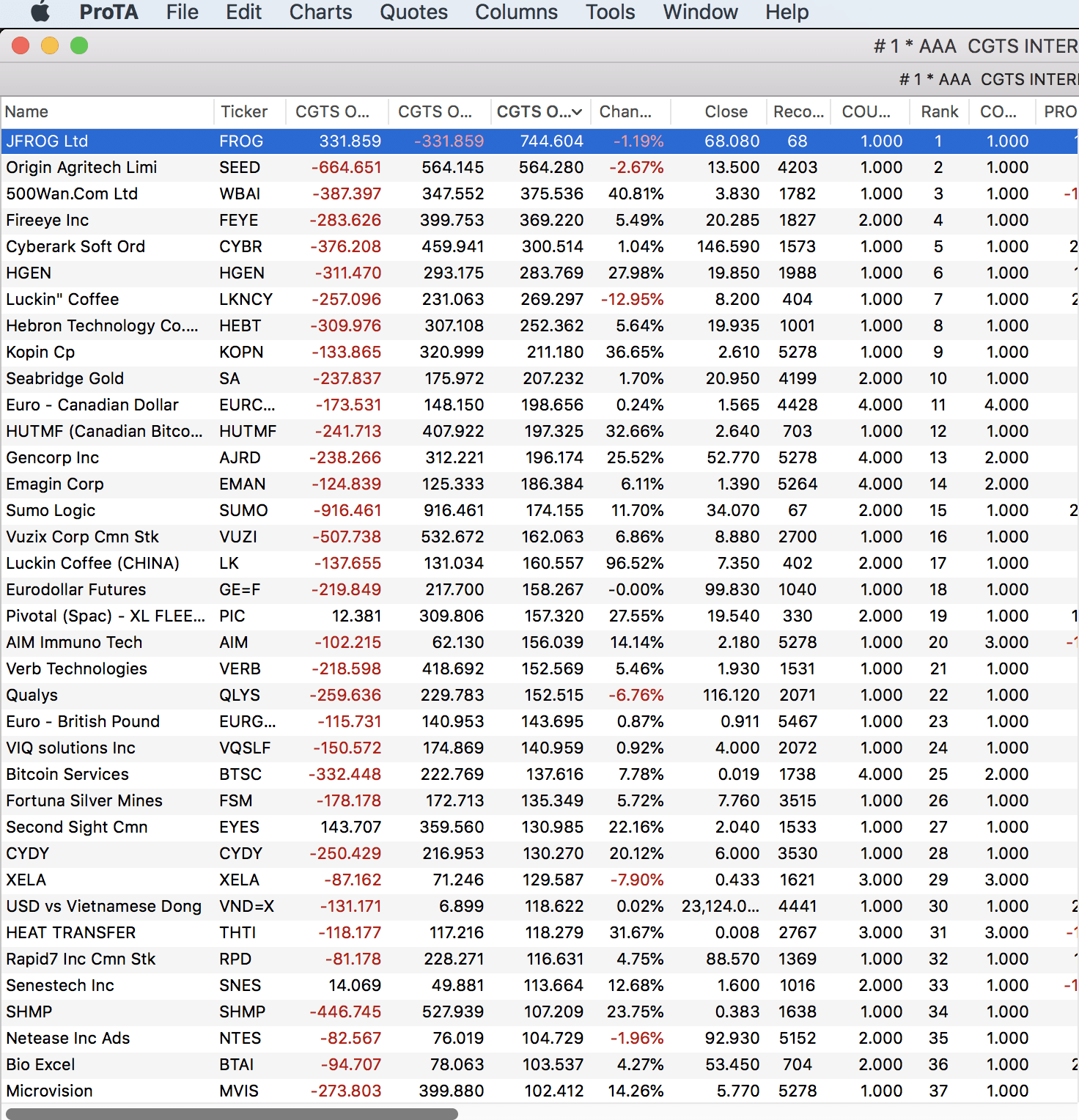Open the Apple menu
This screenshot has width=1079, height=1120.
(40, 12)
